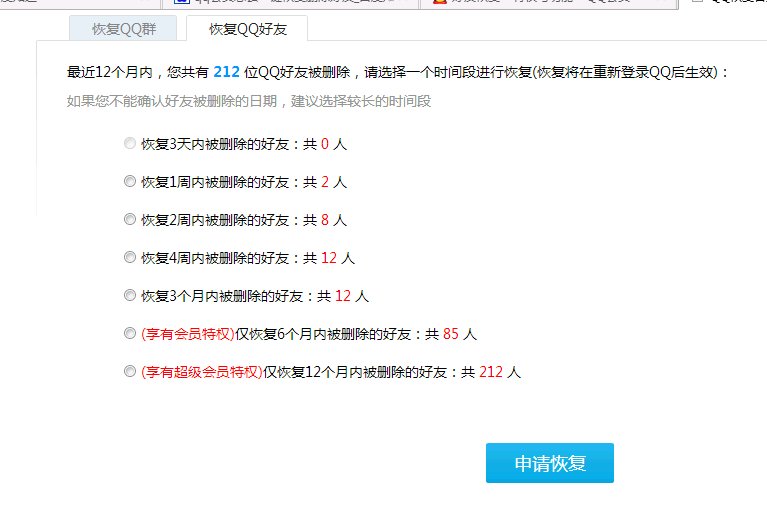This screenshot has height=511, width=767.
Task: Choose the 恢复1周内被删除的好友 radio option
Action: coord(130,181)
